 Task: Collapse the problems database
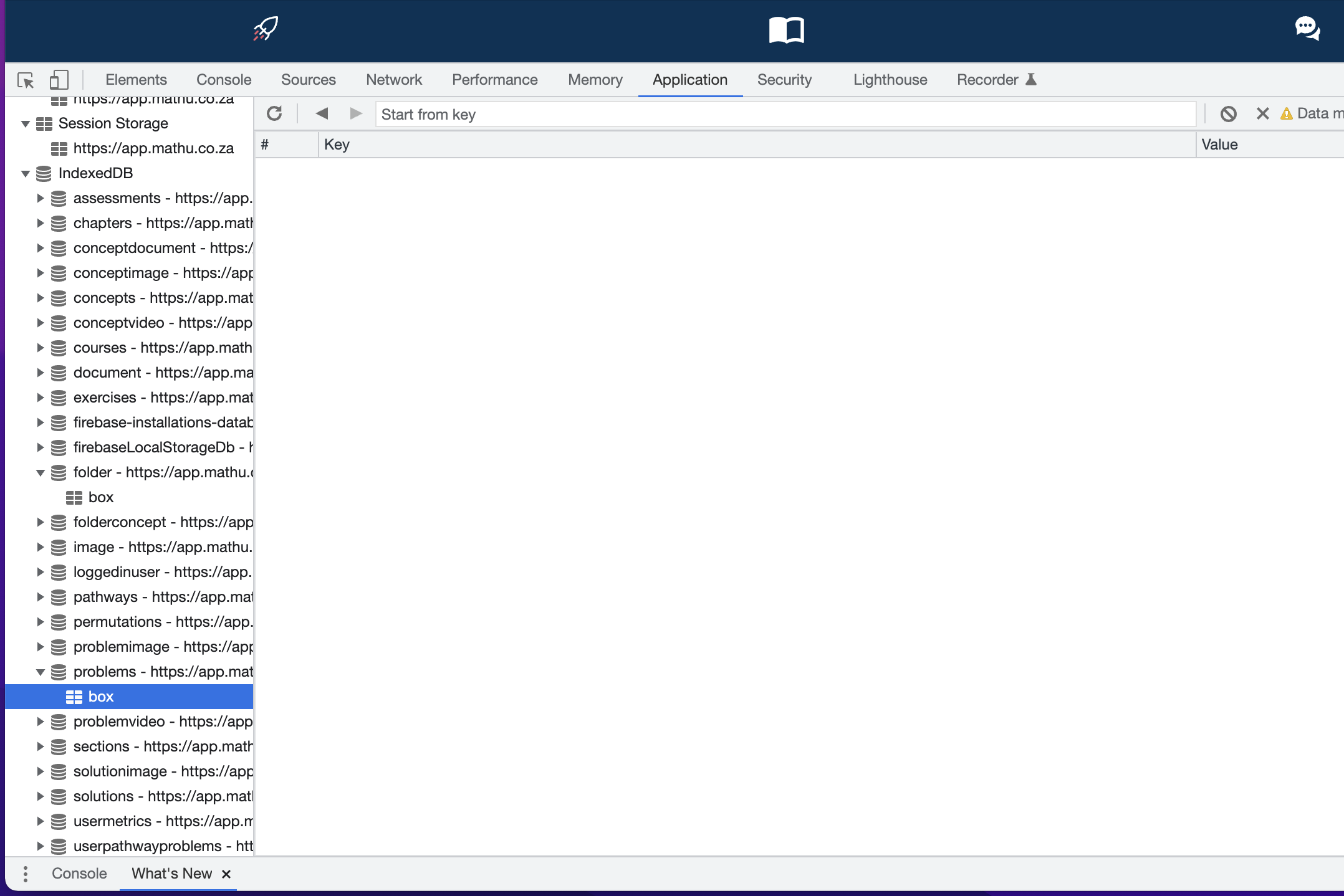[41, 672]
